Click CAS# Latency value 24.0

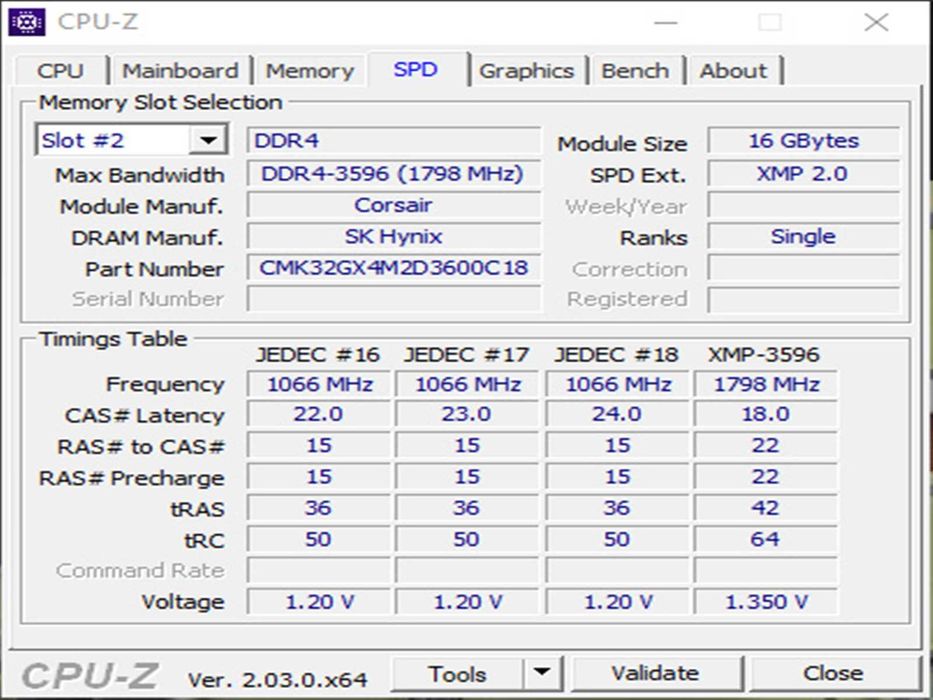(617, 414)
